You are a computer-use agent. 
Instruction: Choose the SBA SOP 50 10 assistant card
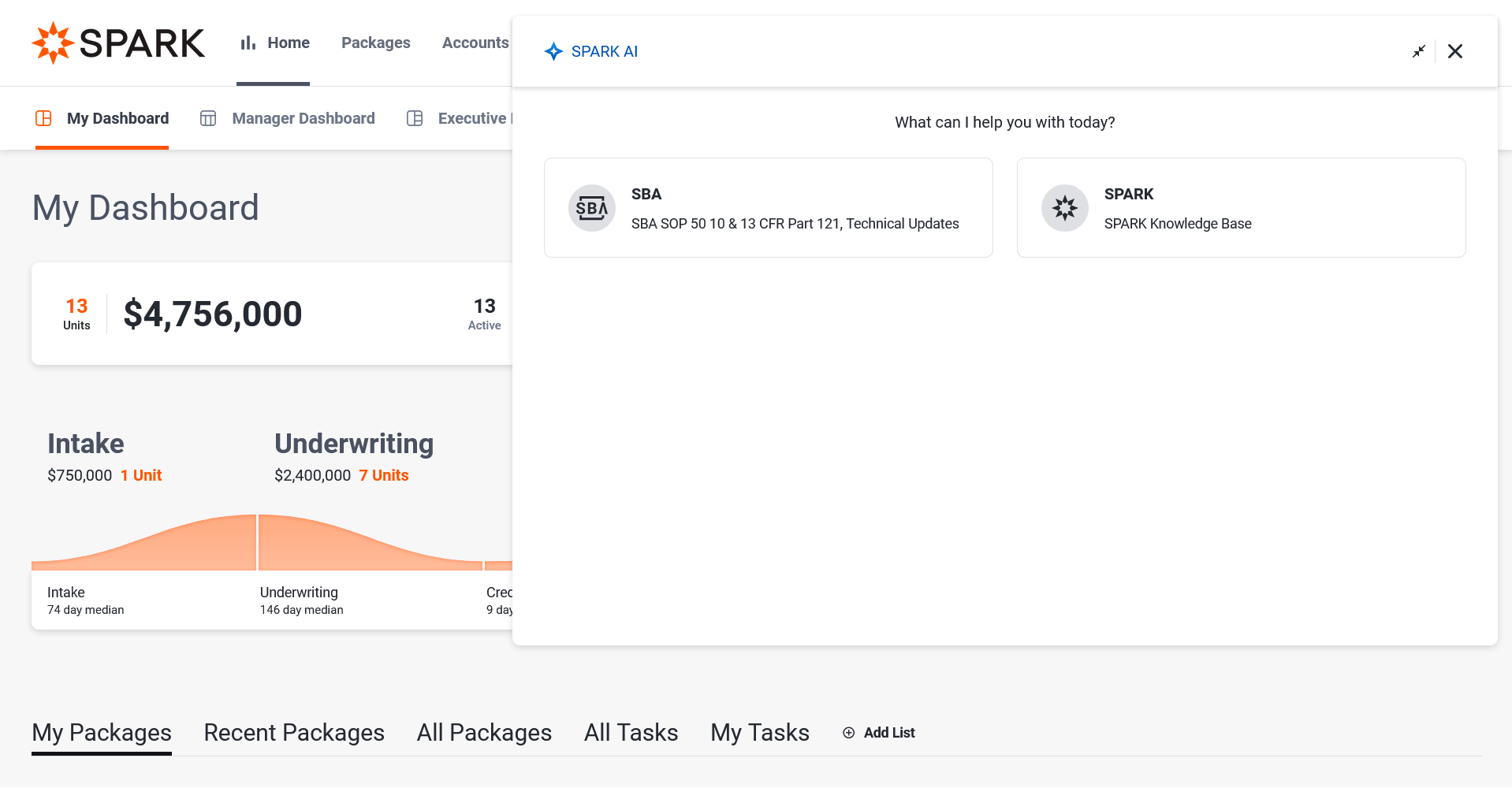point(769,208)
